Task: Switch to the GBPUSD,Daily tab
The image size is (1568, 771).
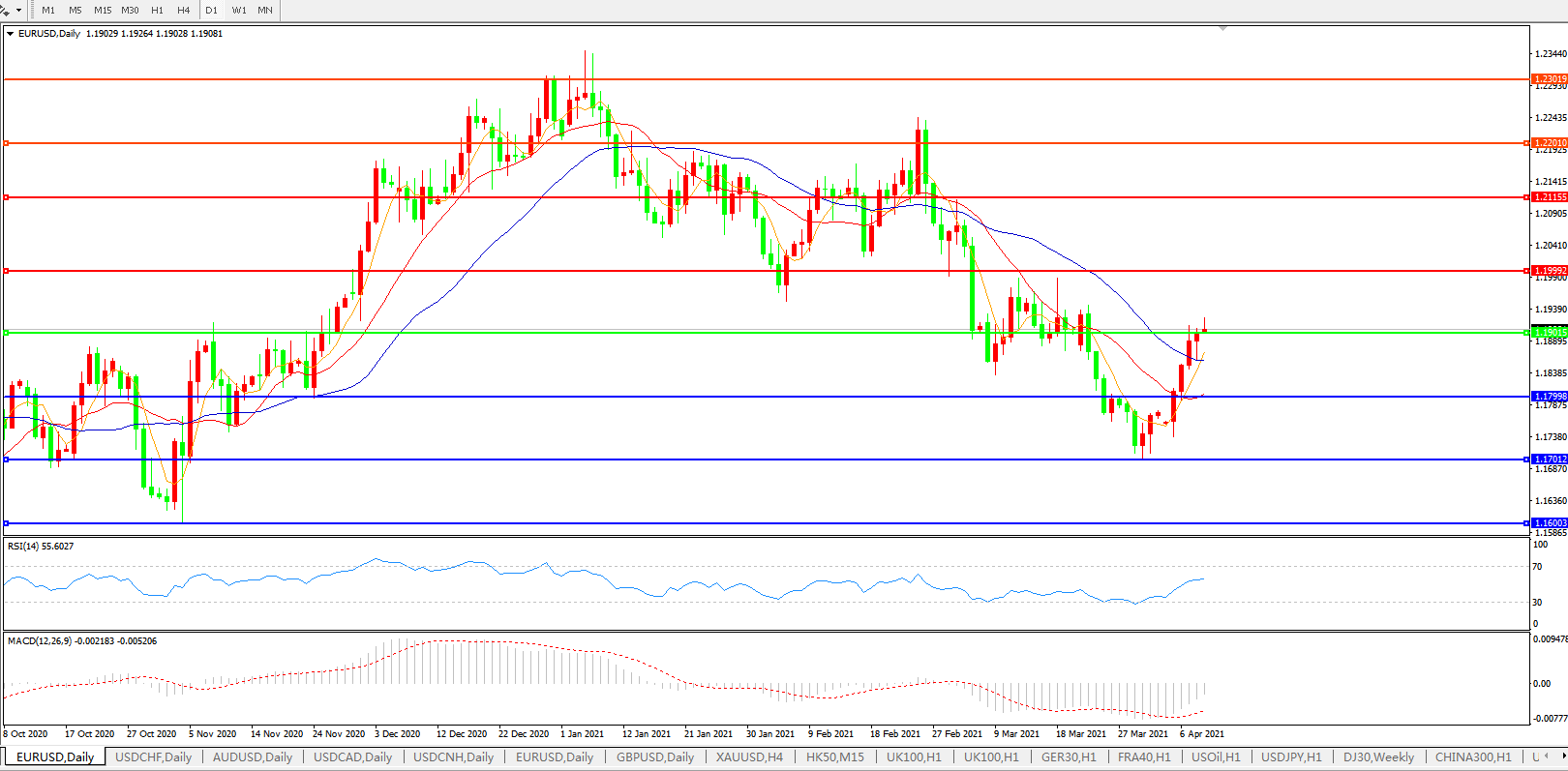Action: pos(655,757)
